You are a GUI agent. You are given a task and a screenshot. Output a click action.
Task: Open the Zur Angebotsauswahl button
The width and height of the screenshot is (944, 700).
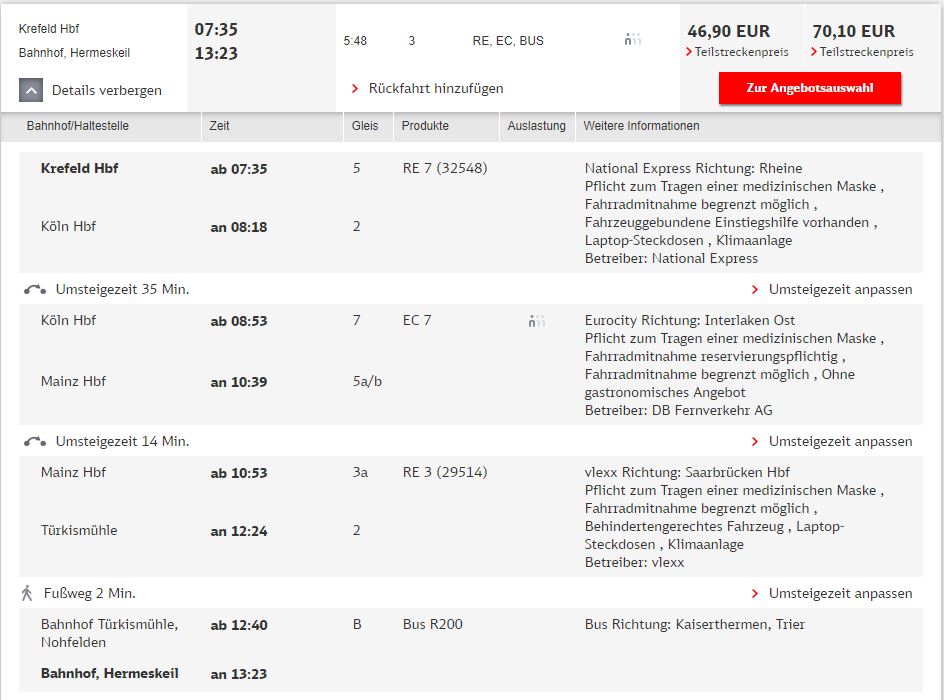[810, 88]
